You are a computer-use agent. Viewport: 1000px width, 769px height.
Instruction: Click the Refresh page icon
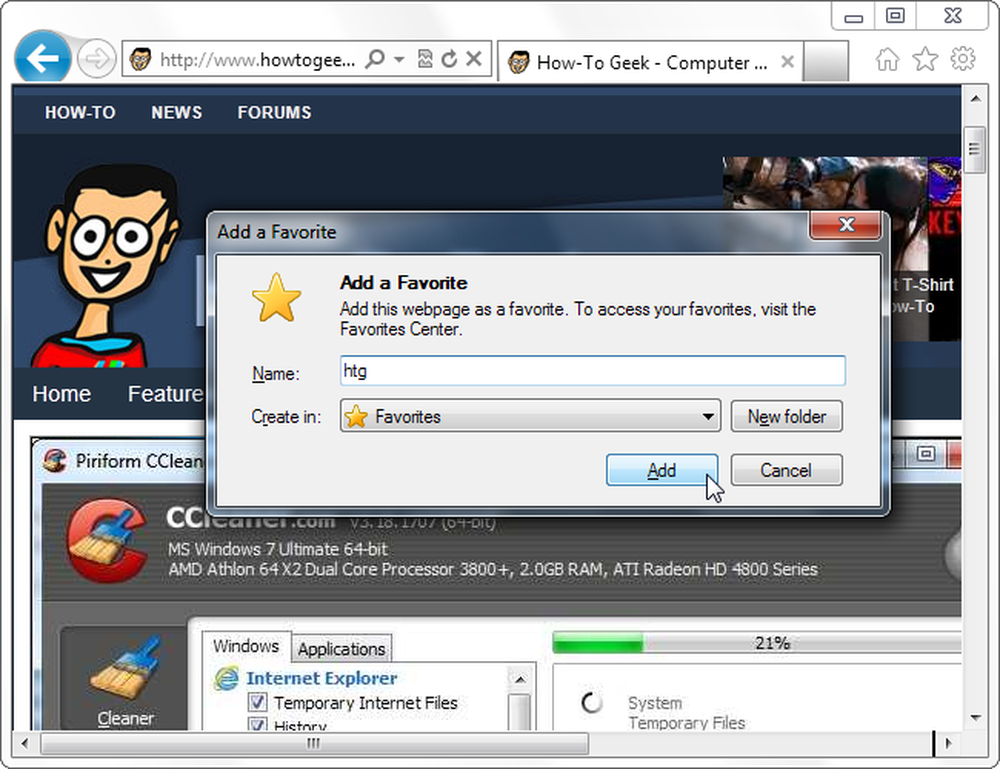[449, 59]
